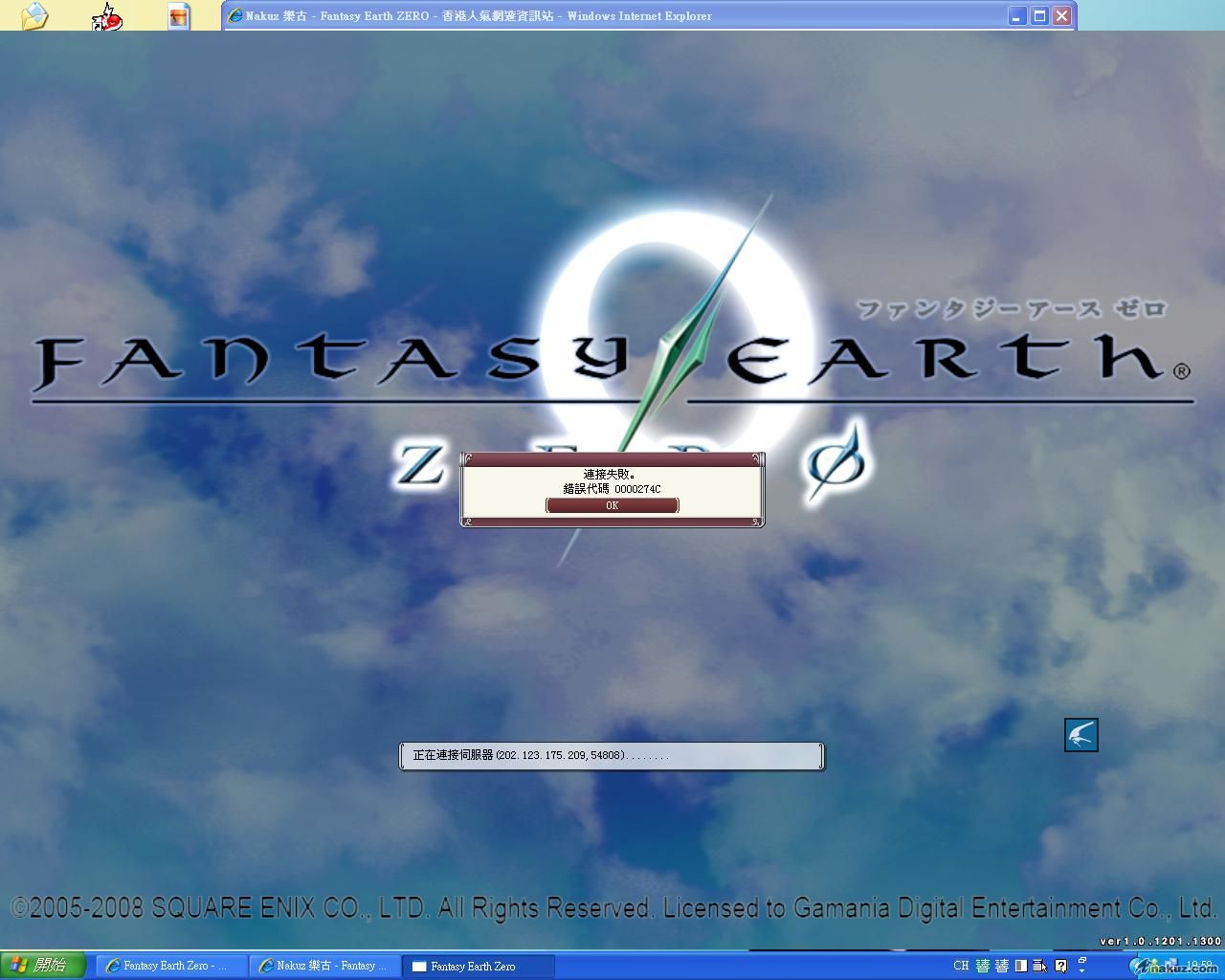The width and height of the screenshot is (1225, 980).
Task: Click the Internet Explorer title bar icon
Action: (x=235, y=15)
